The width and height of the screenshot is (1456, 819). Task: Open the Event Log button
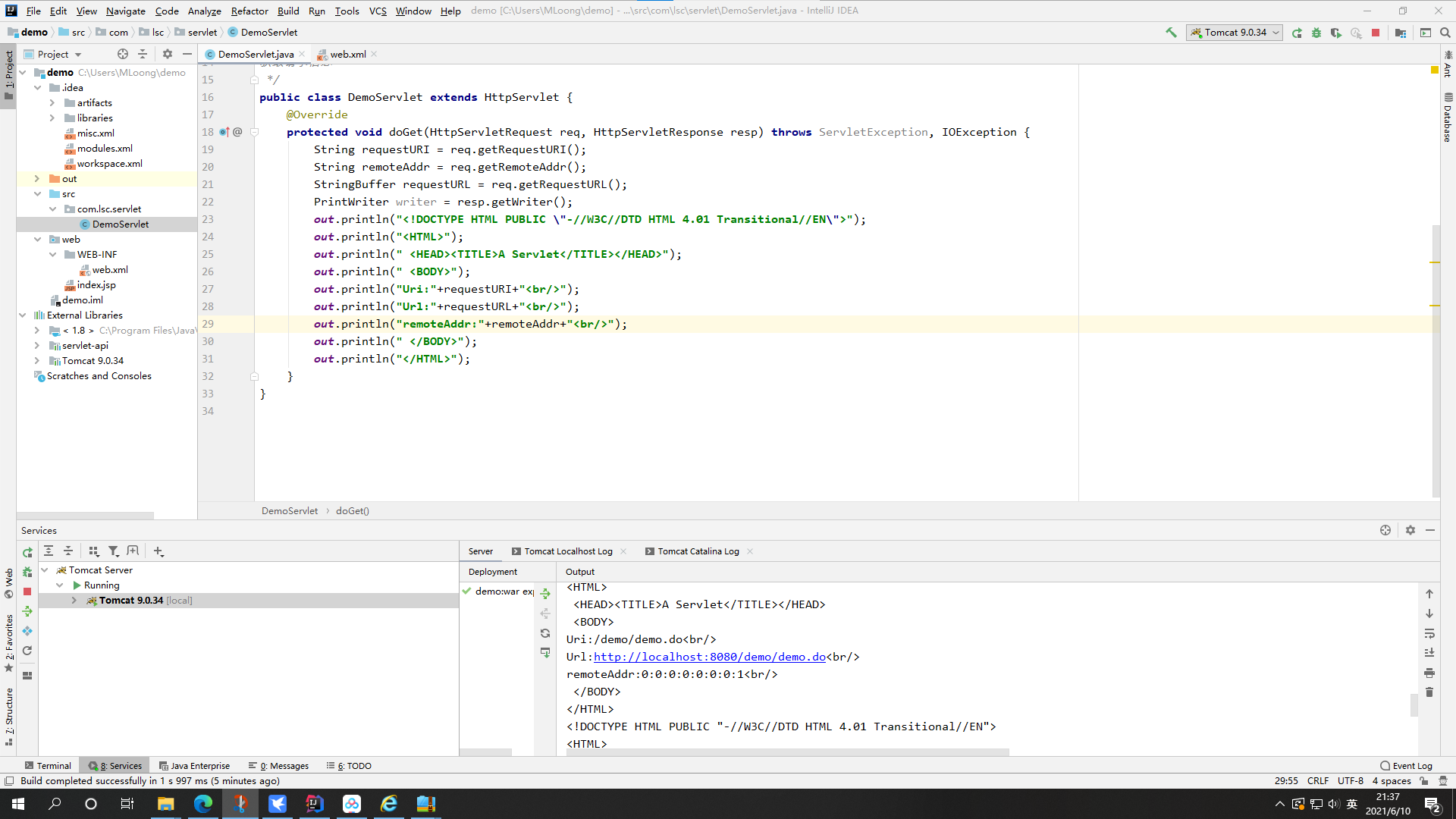pos(1406,766)
